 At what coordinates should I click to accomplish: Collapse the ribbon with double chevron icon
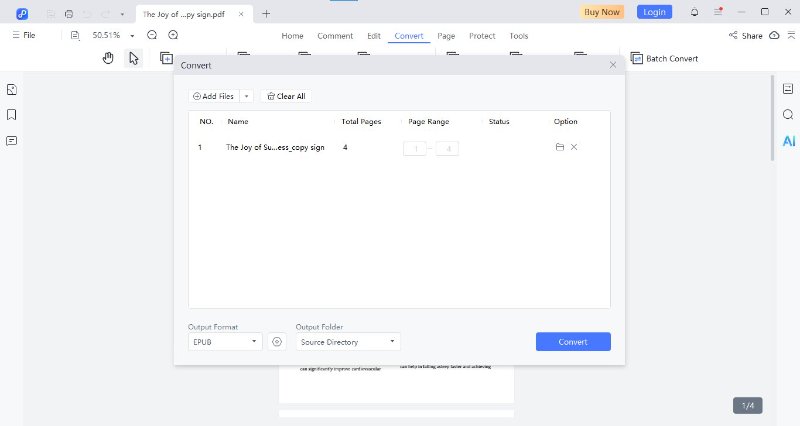pyautogui.click(x=791, y=35)
